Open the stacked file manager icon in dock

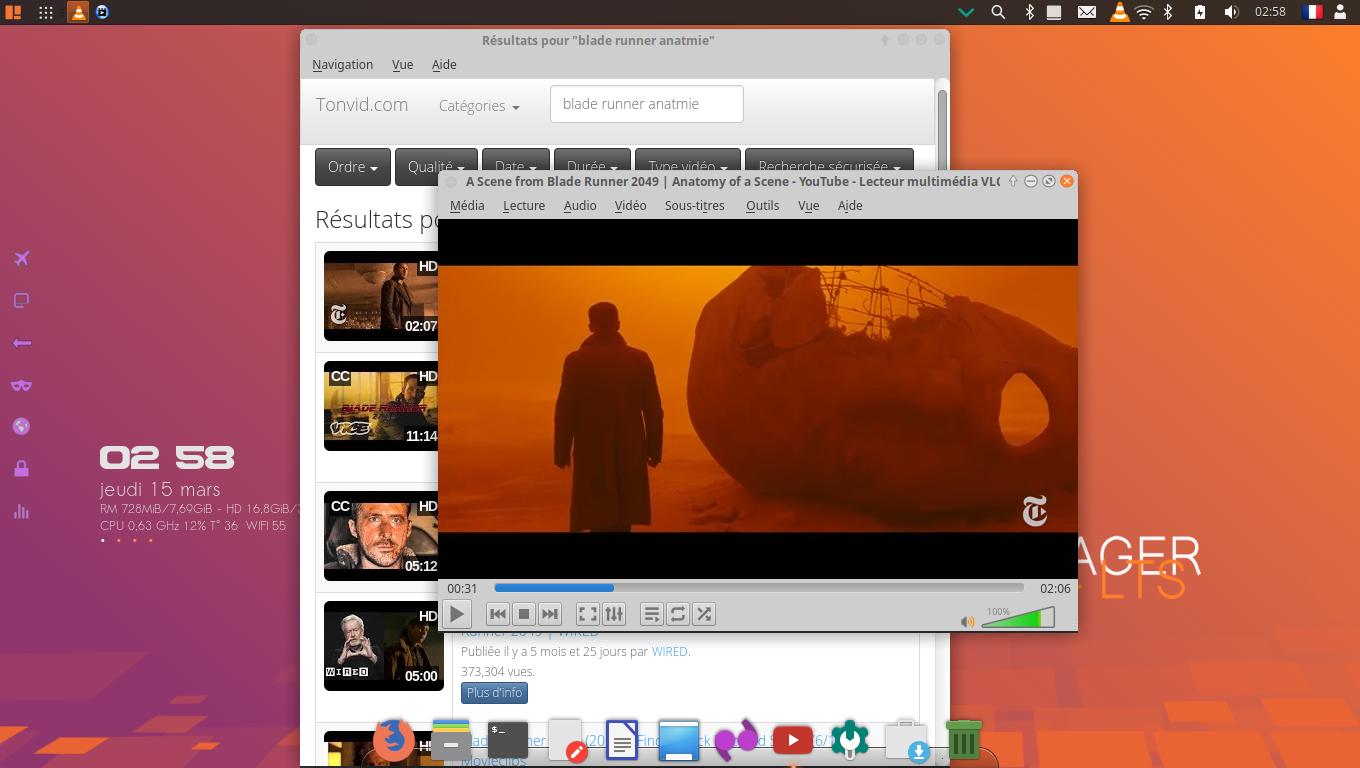(450, 741)
